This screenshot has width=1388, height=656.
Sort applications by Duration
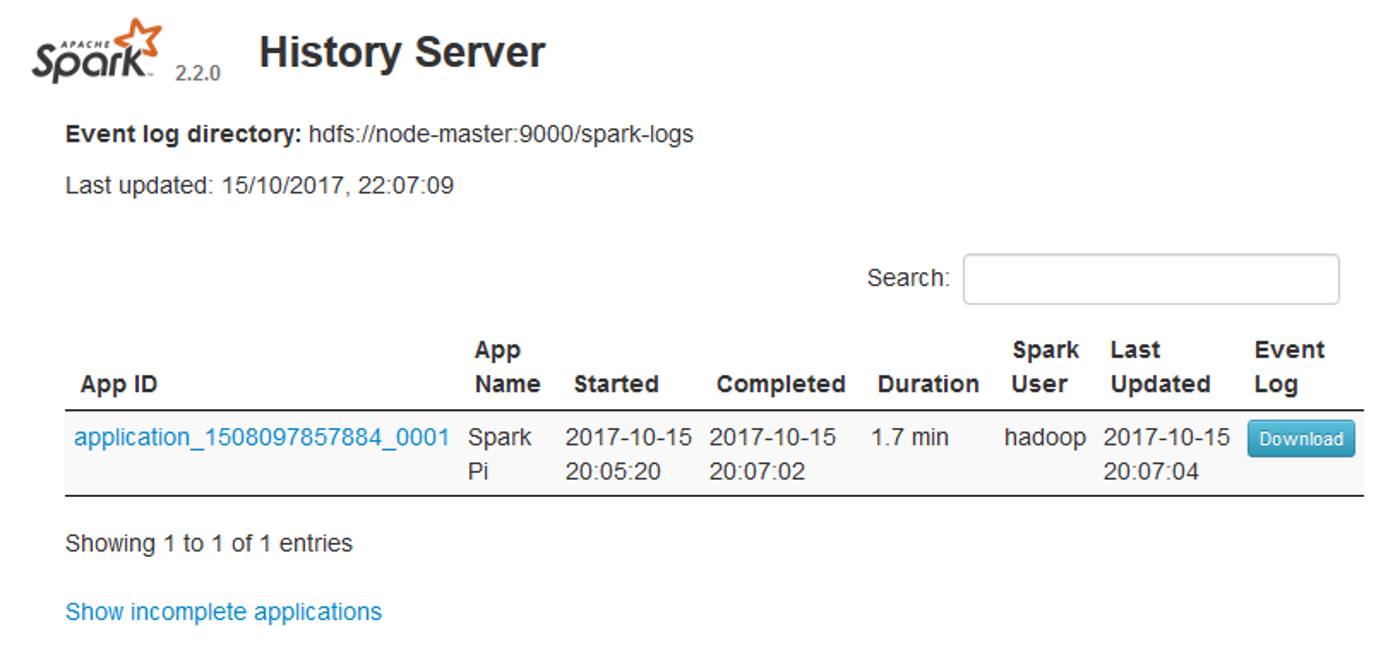927,384
